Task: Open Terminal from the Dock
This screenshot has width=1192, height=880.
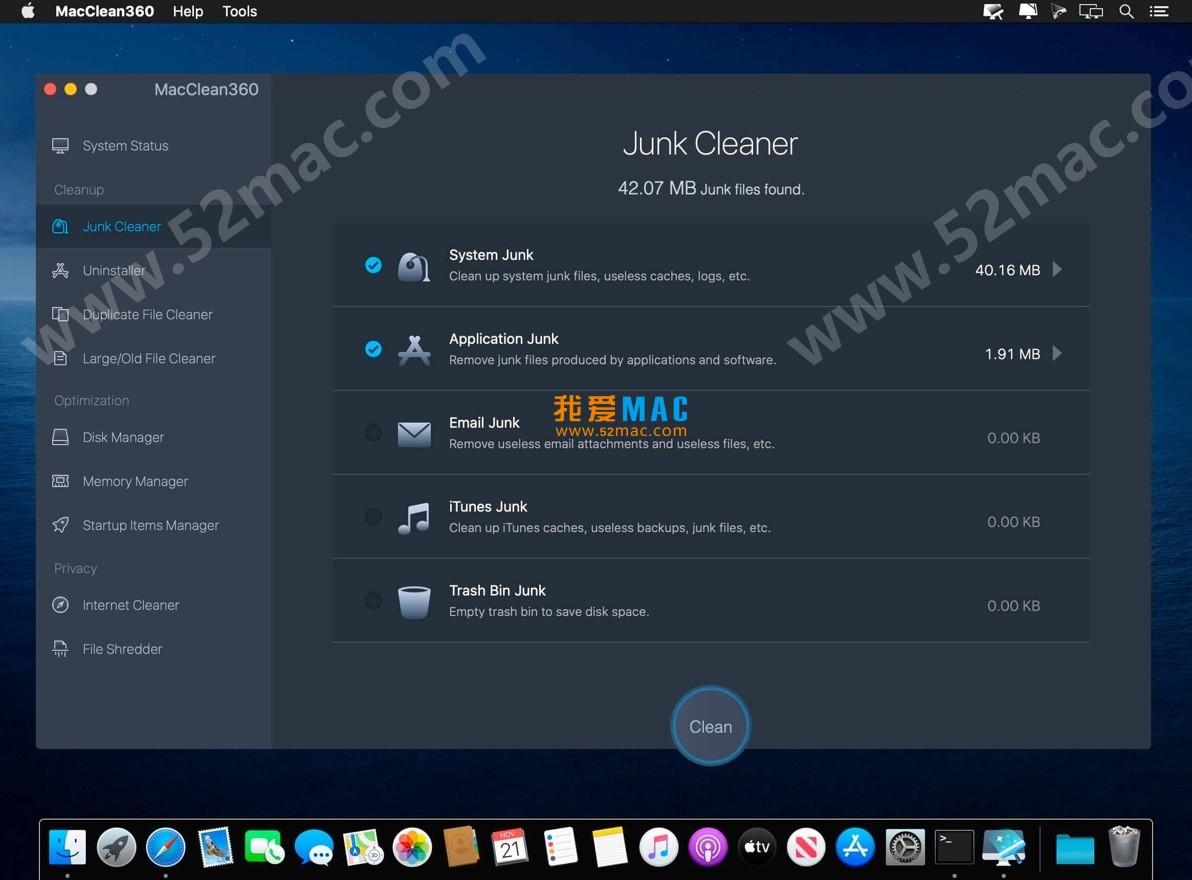Action: pyautogui.click(x=954, y=847)
